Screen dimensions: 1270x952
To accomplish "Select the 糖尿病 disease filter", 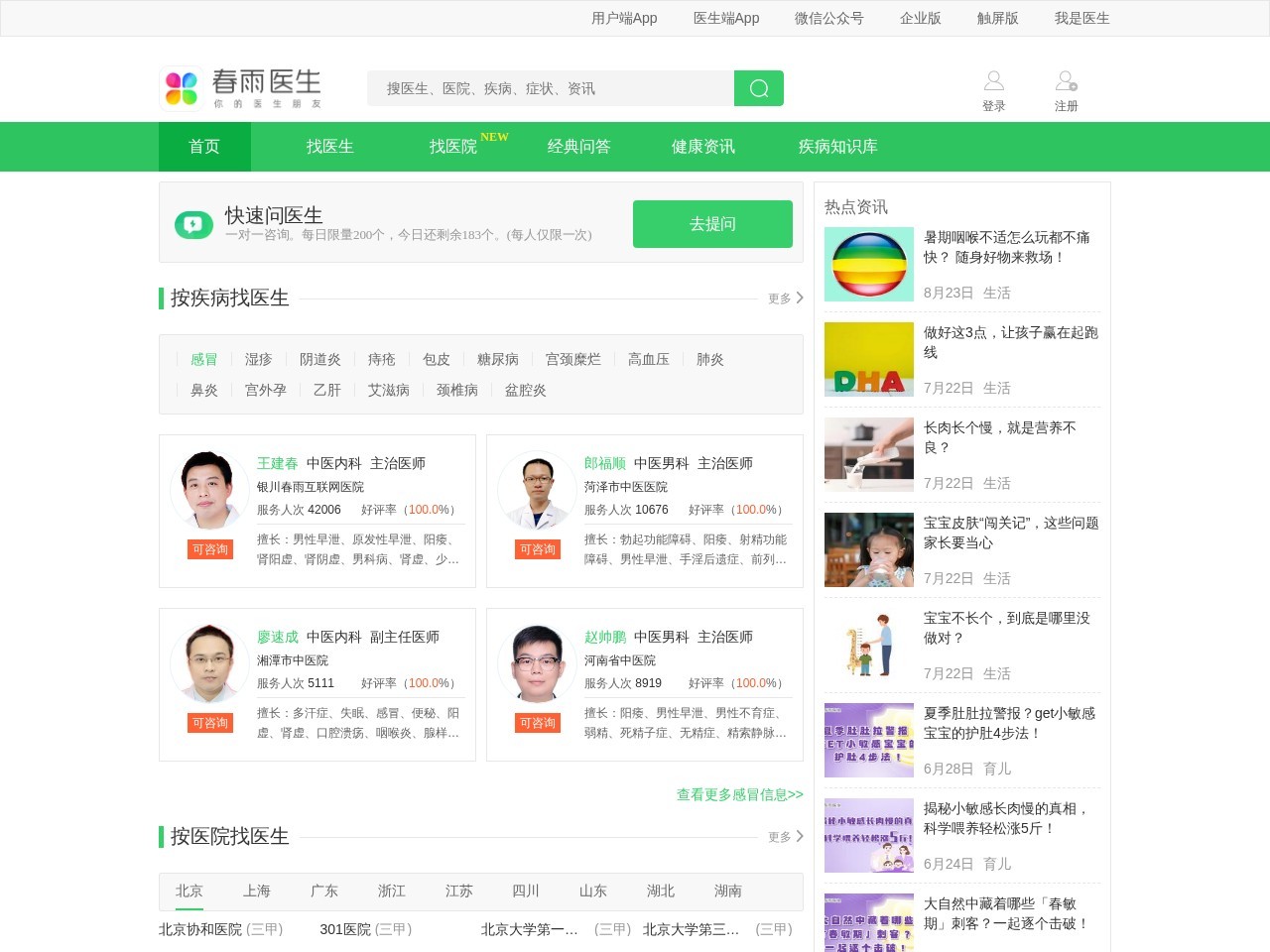I will (497, 359).
